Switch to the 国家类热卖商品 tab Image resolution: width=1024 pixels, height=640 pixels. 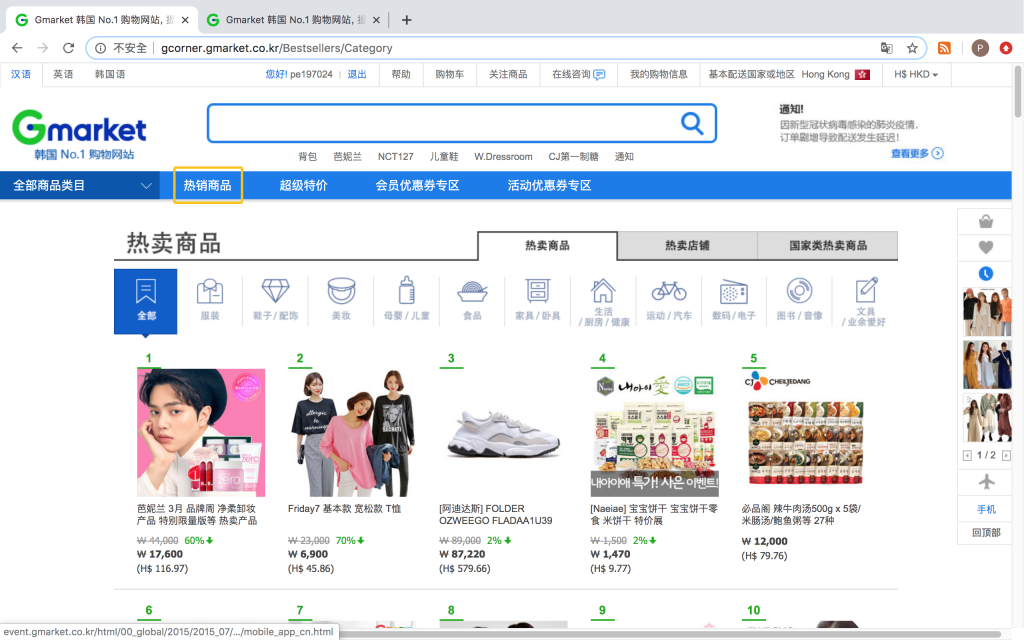[x=827, y=246]
